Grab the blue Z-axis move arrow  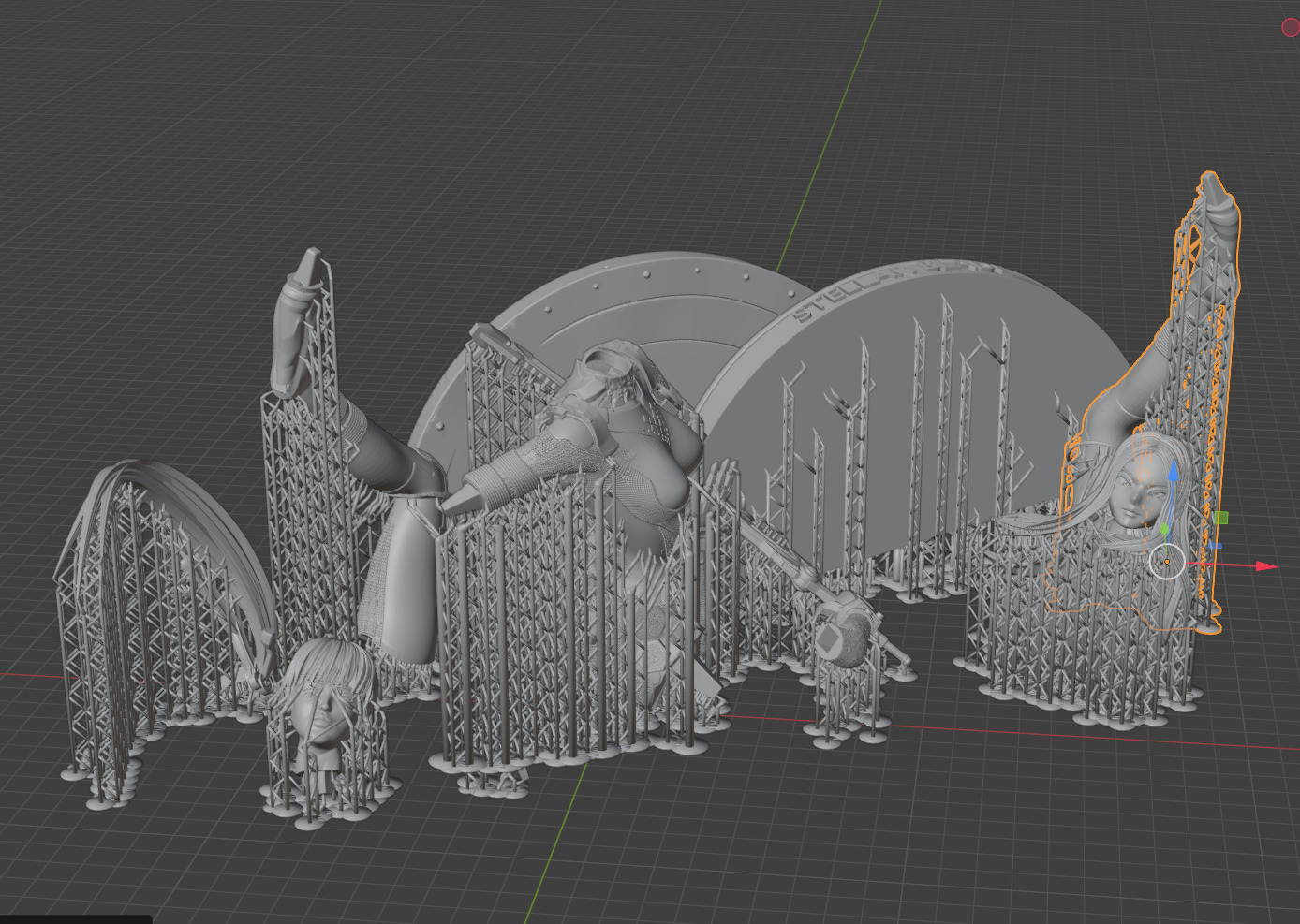[x=1172, y=469]
